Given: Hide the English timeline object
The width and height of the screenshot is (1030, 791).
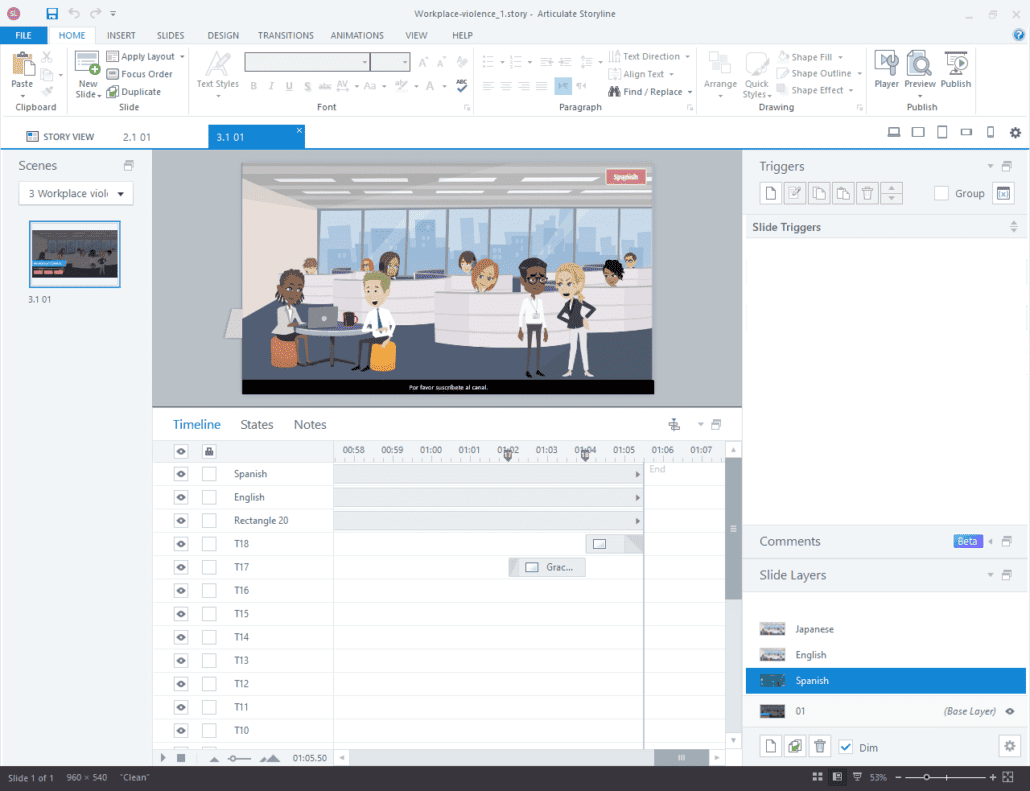Looking at the screenshot, I should click(181, 497).
